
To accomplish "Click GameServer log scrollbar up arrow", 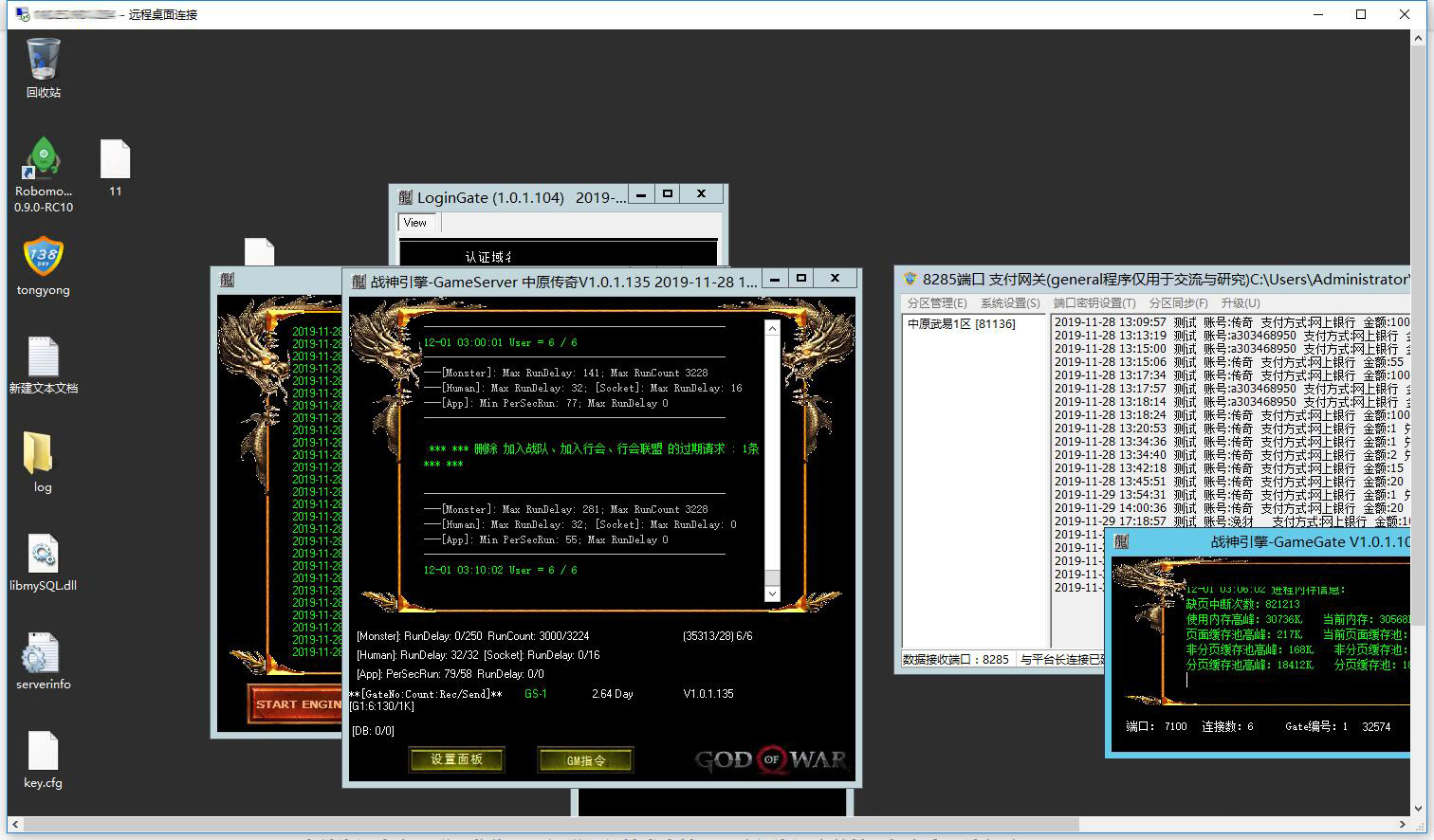I will (772, 328).
